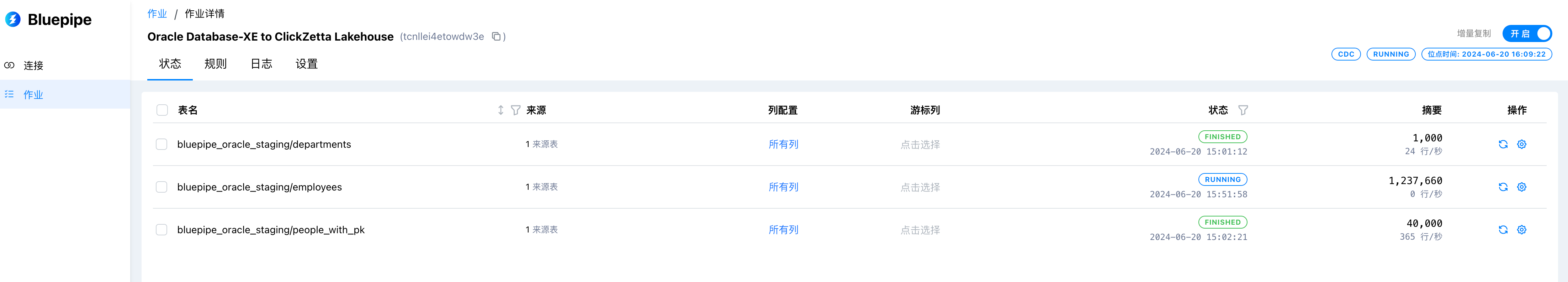Click 所有列 link for the employees row
The image size is (1568, 282).
(x=783, y=187)
